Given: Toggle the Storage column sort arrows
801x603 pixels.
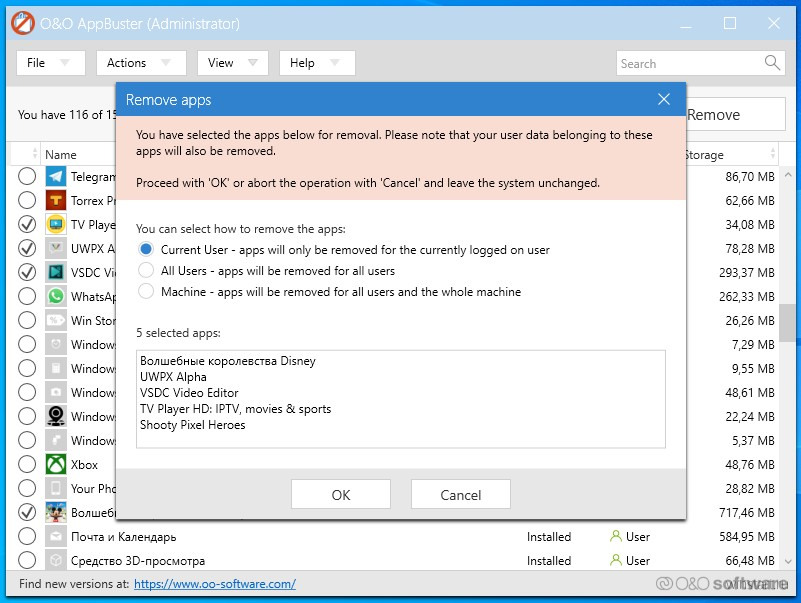Looking at the screenshot, I should (772, 153).
